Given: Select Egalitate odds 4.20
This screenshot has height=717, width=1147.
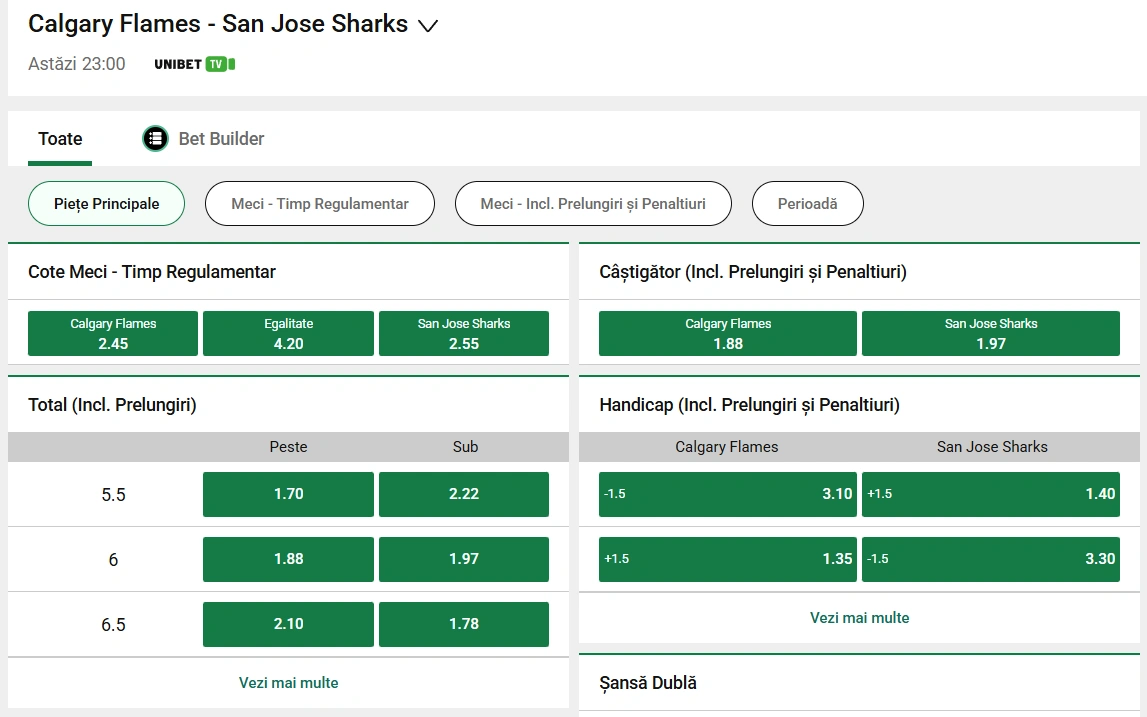Looking at the screenshot, I should (x=288, y=333).
